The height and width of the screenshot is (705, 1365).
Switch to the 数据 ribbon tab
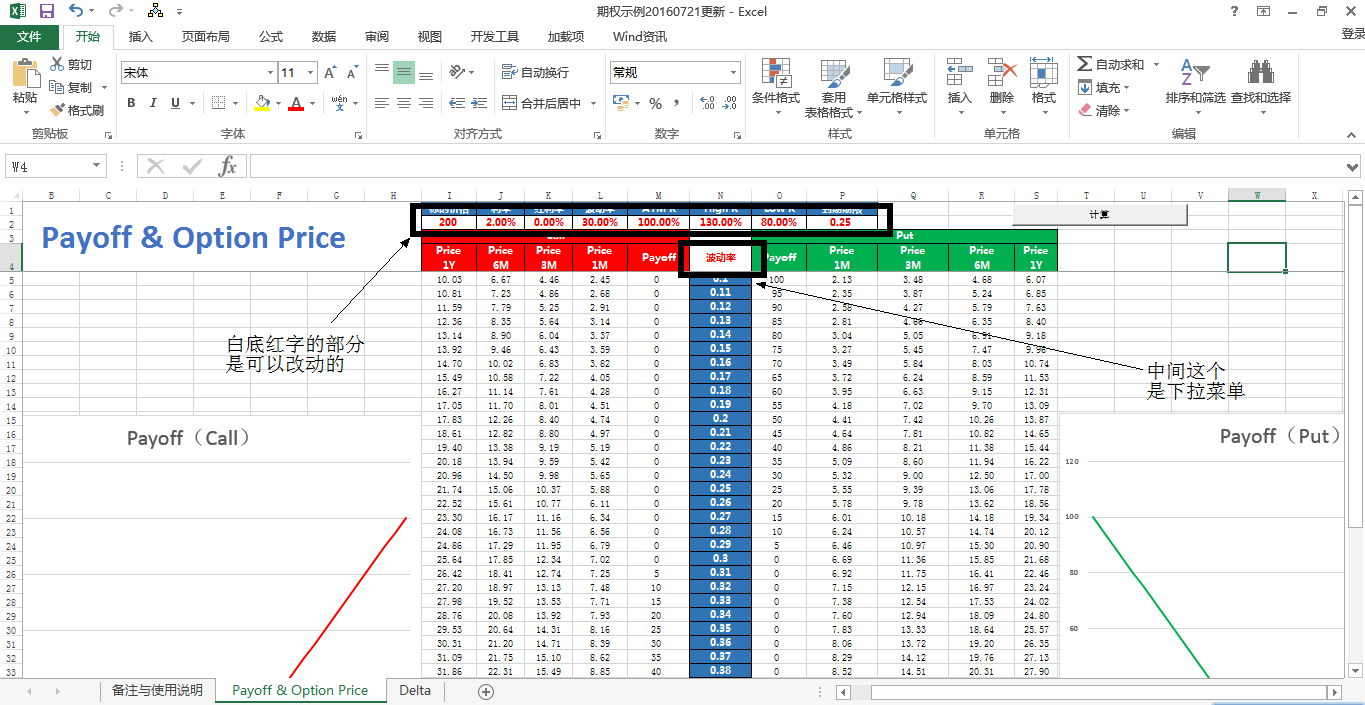324,37
